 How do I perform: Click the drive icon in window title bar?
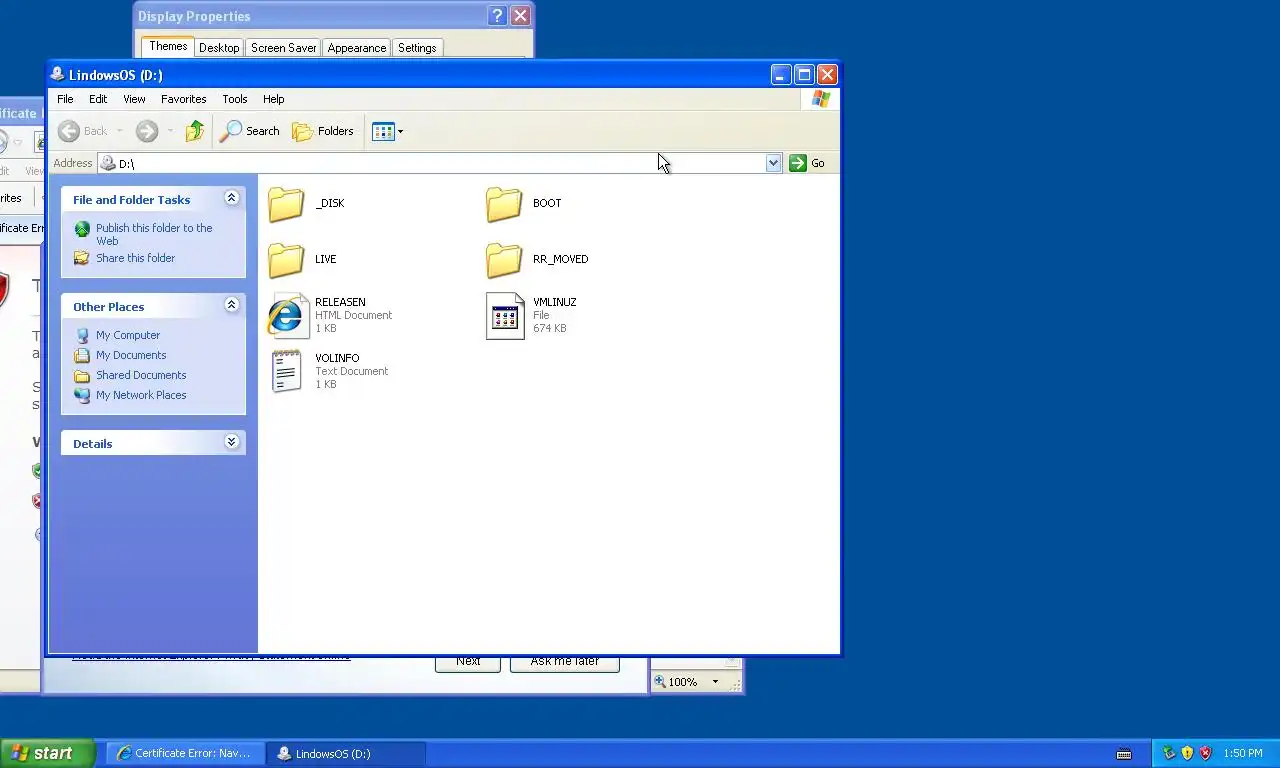58,74
